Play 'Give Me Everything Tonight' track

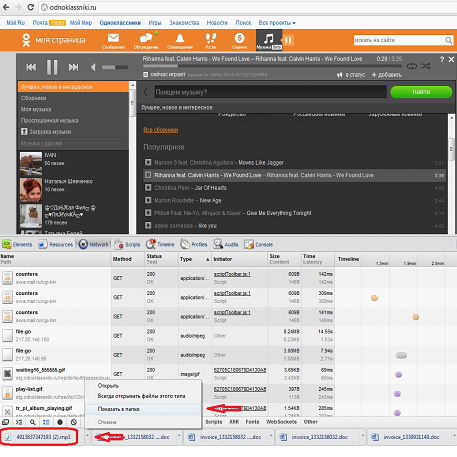148,213
